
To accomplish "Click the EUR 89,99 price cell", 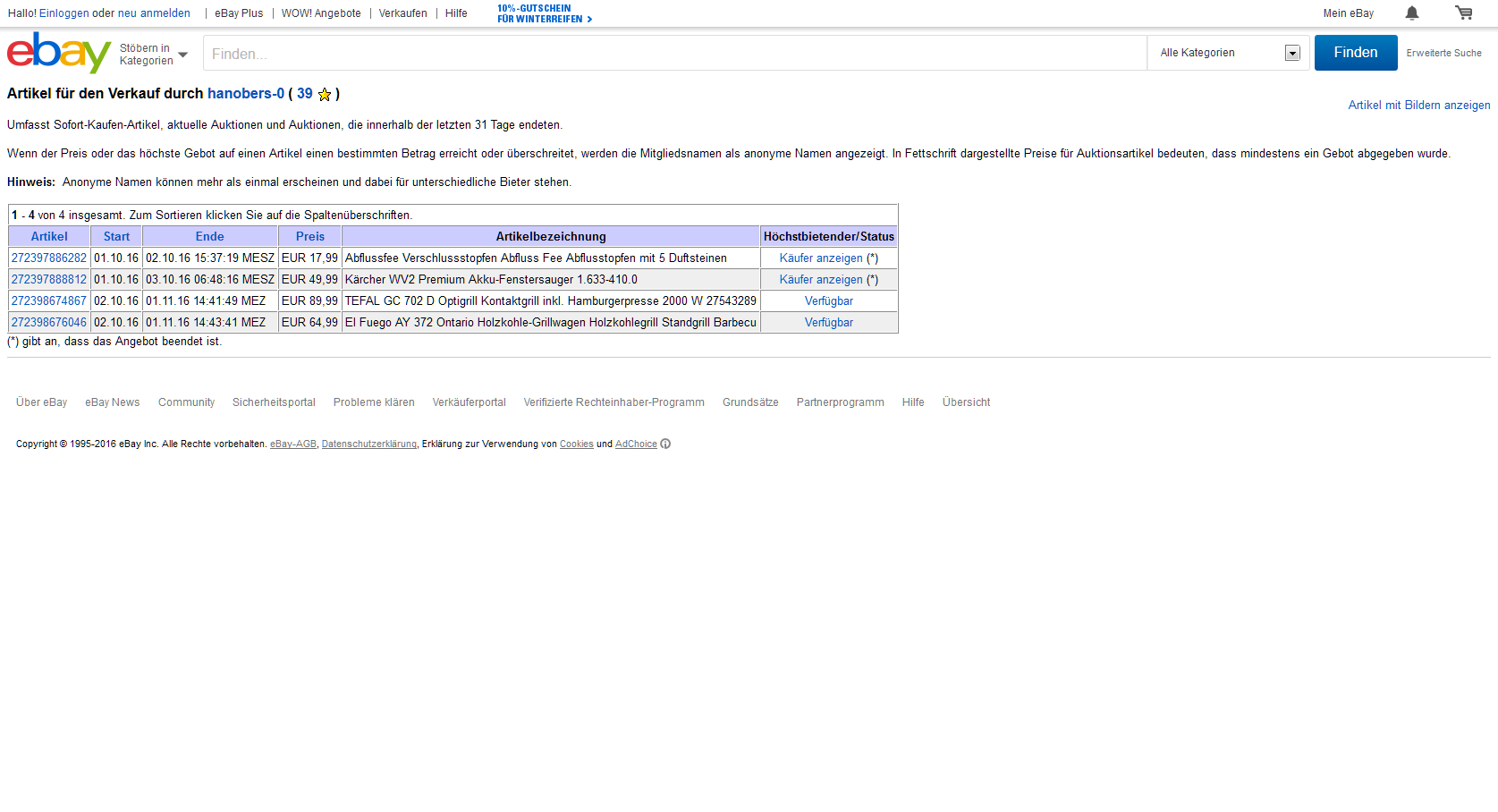I will tap(309, 300).
